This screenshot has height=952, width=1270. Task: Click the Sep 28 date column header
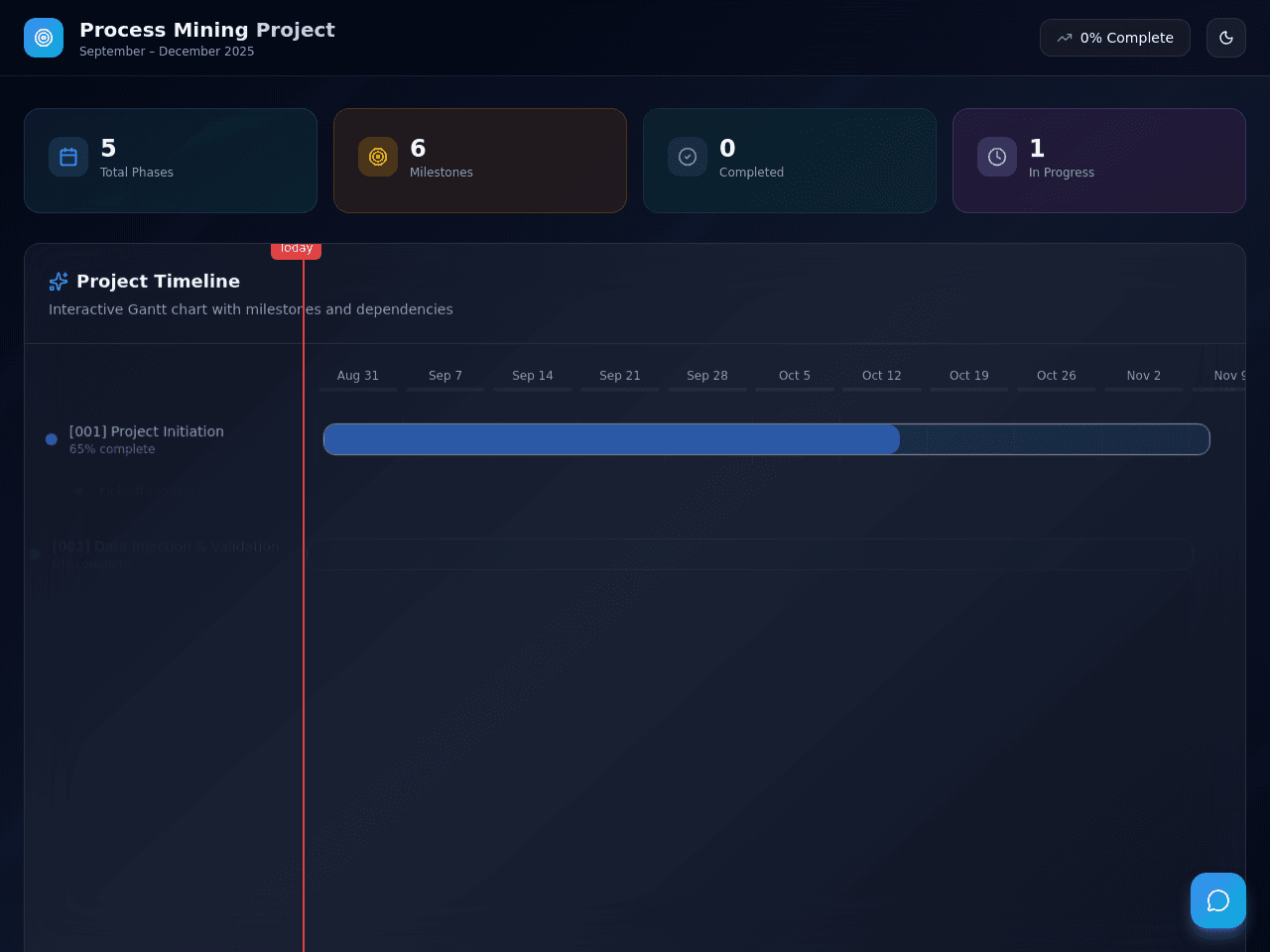(x=707, y=376)
